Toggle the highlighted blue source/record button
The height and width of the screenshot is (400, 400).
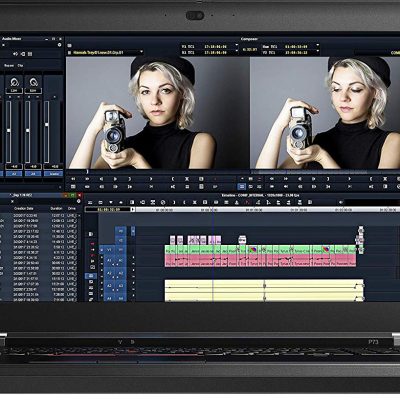pyautogui.click(x=242, y=187)
